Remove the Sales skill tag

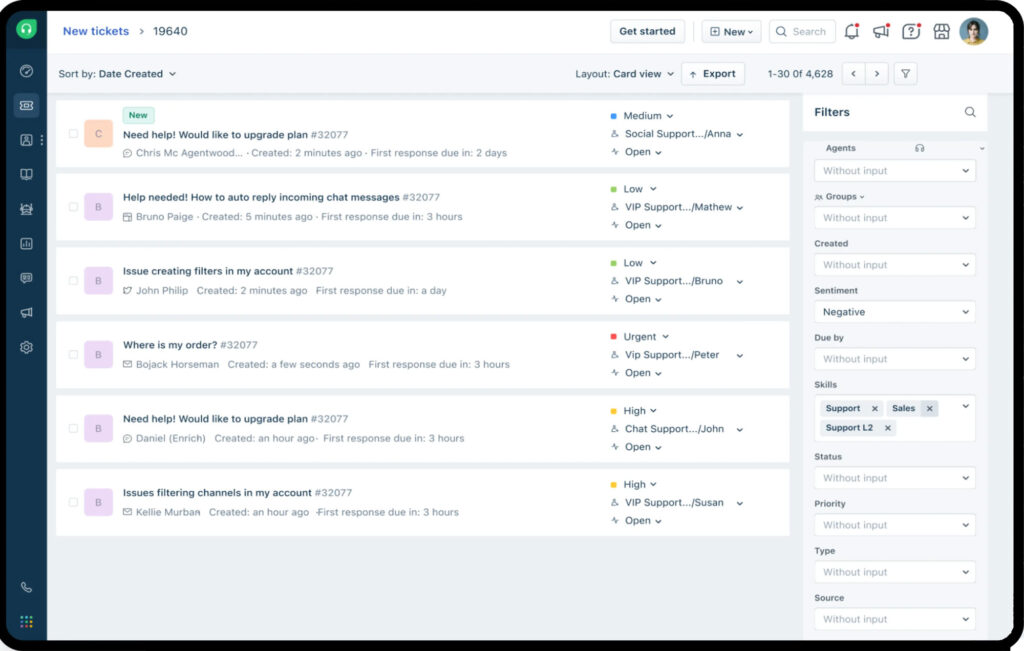[929, 408]
